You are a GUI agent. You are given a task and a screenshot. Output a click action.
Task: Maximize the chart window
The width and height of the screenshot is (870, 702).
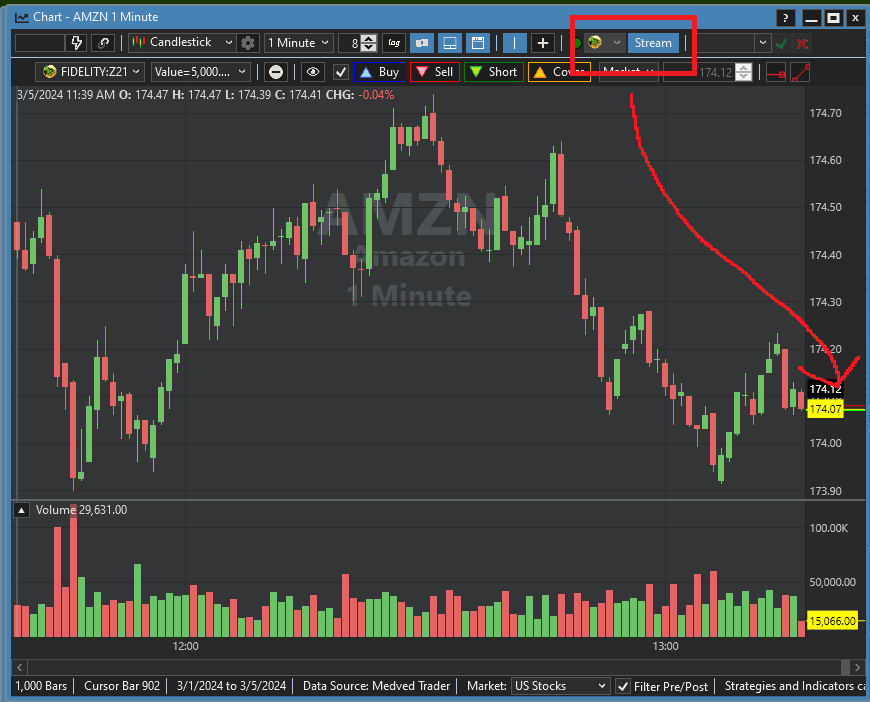tap(833, 18)
